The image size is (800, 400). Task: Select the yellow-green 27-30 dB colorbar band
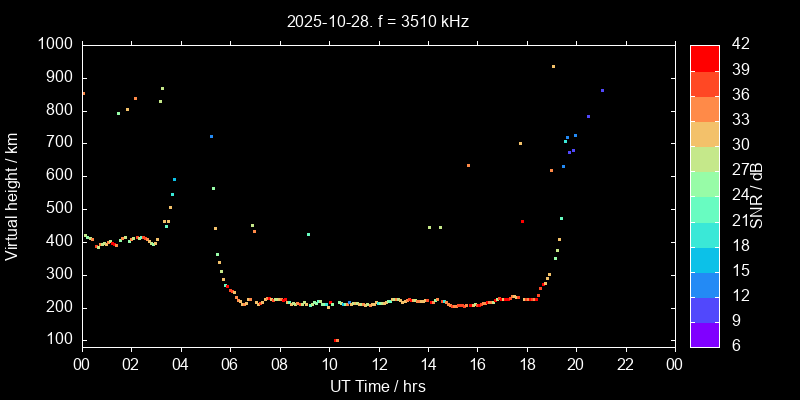click(704, 158)
